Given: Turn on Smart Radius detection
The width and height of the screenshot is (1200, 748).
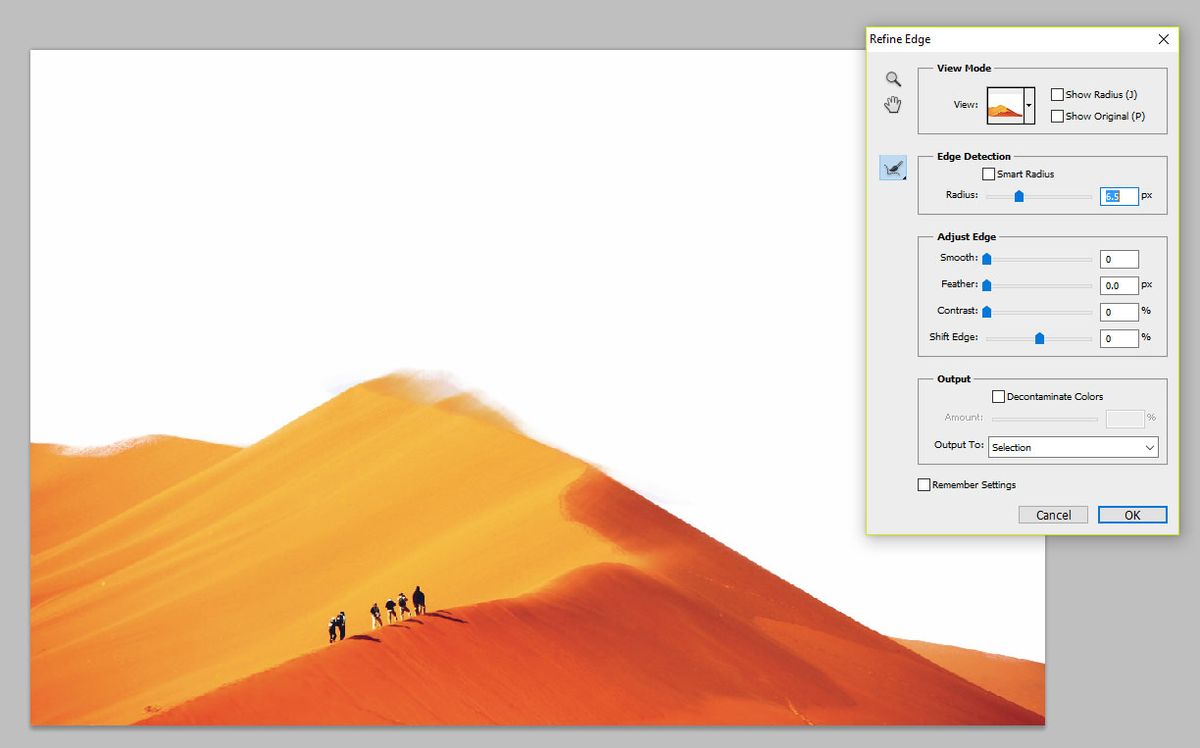Looking at the screenshot, I should coord(988,173).
